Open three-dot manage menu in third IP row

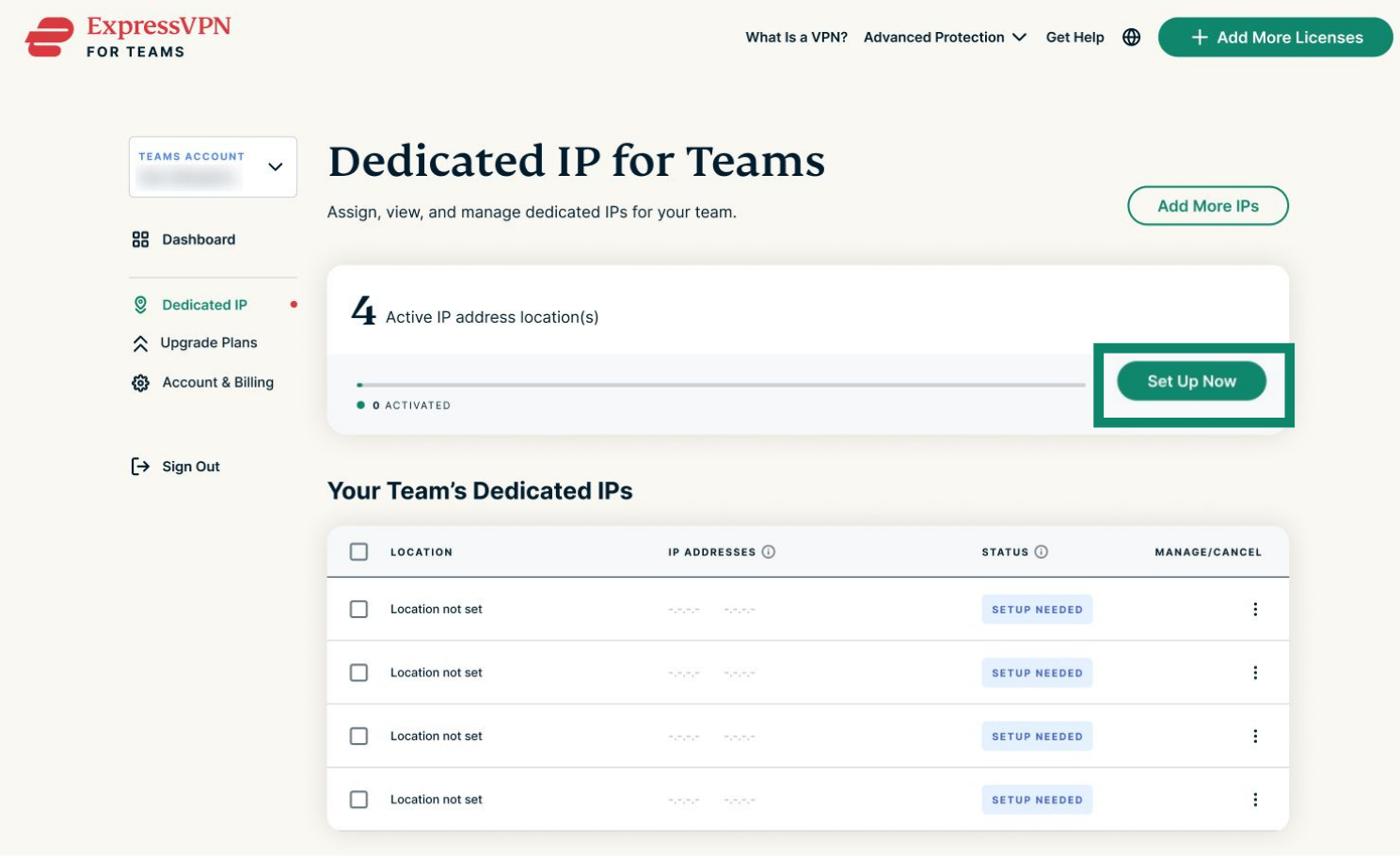click(x=1255, y=737)
